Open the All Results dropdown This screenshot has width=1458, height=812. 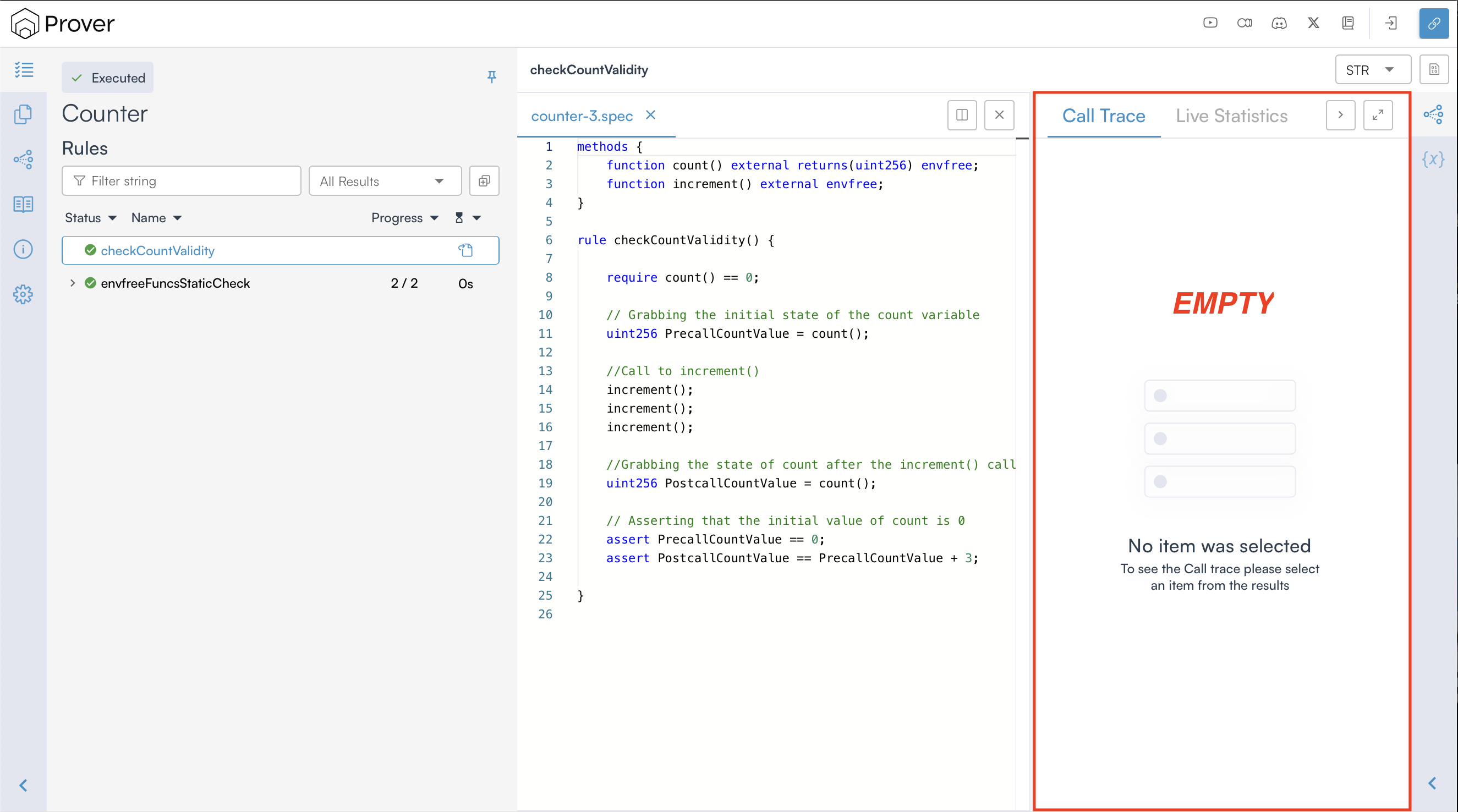385,181
